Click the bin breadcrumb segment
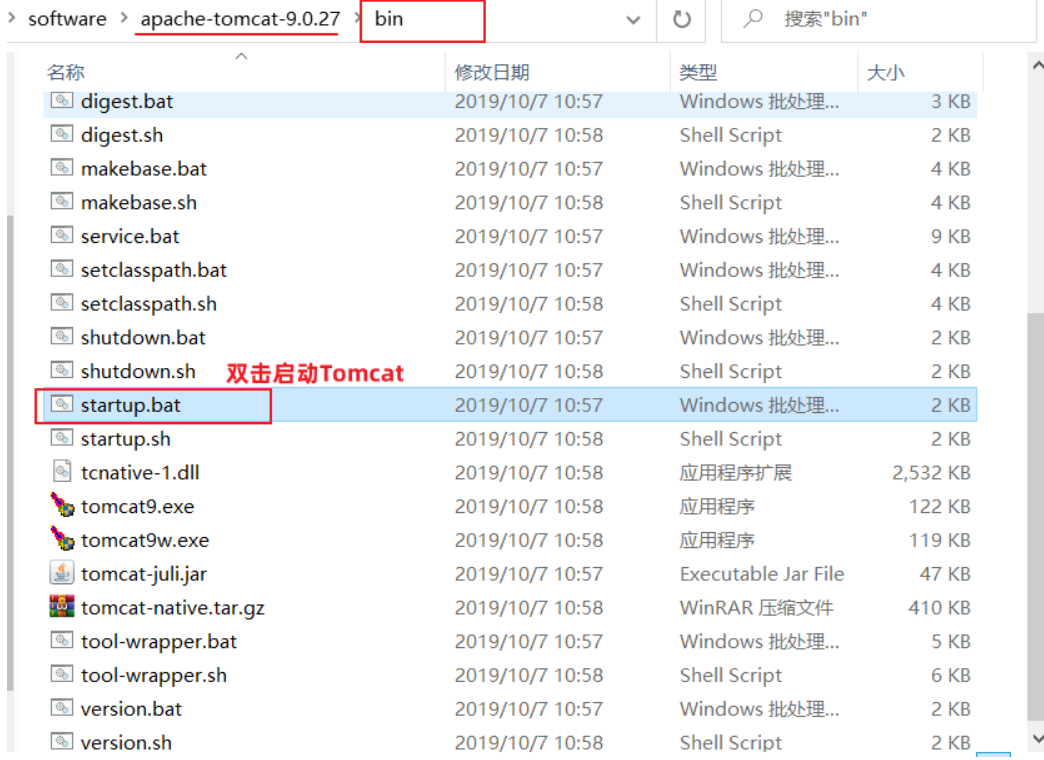Image resolution: width=1044 pixels, height=760 pixels. [x=389, y=19]
